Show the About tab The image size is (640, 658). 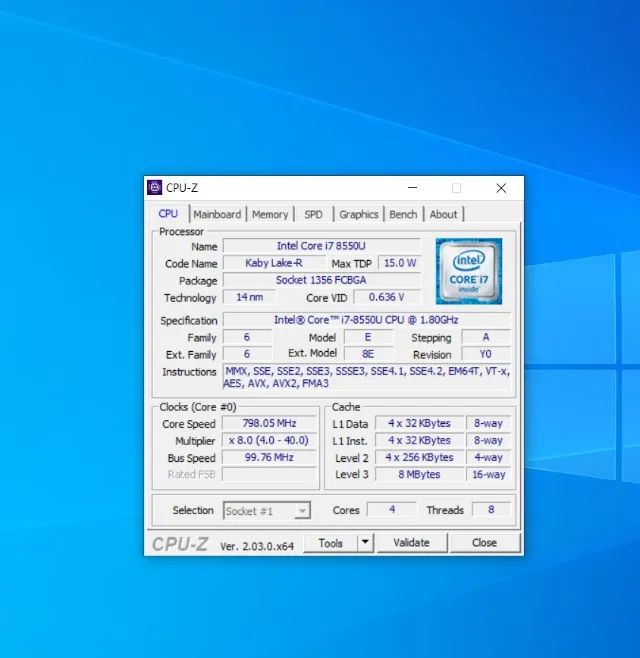pyautogui.click(x=444, y=214)
